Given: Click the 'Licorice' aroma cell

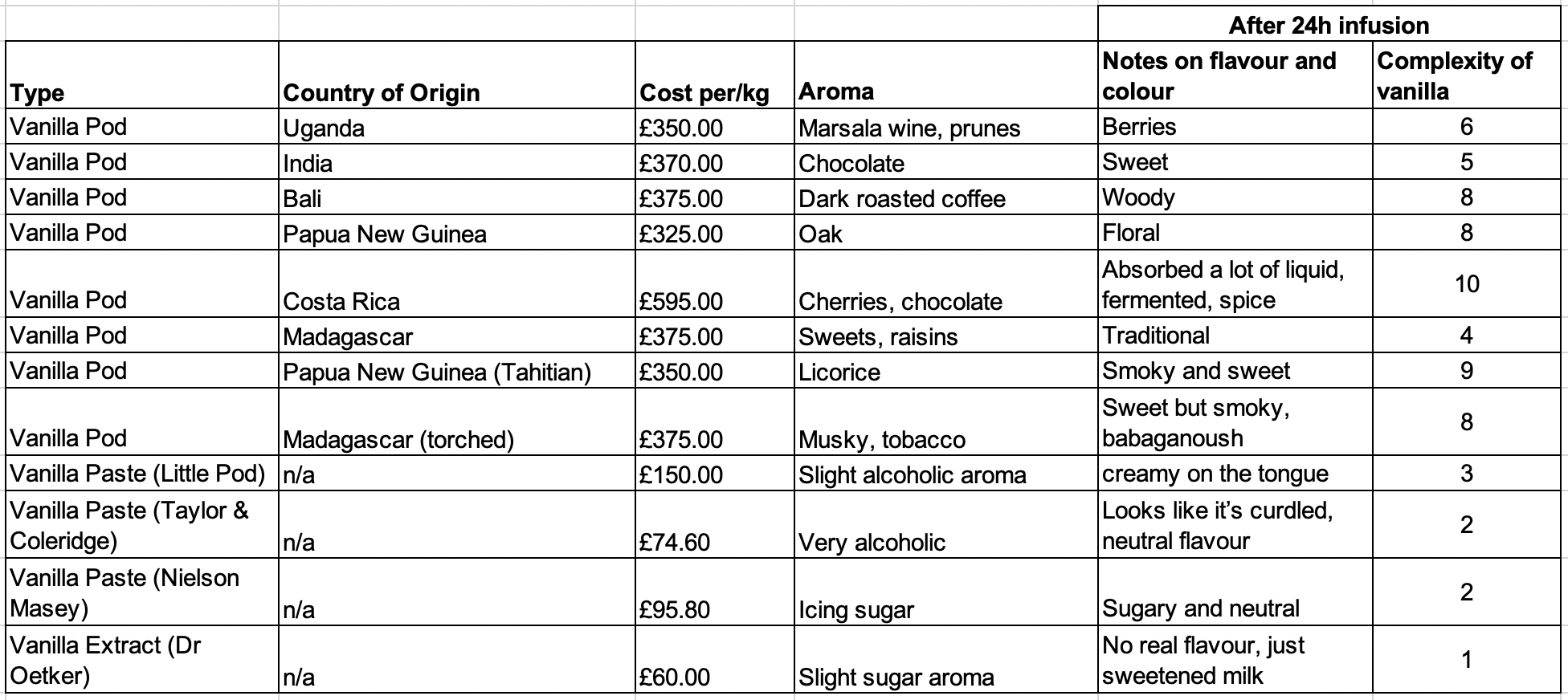Looking at the screenshot, I should click(x=945, y=371).
